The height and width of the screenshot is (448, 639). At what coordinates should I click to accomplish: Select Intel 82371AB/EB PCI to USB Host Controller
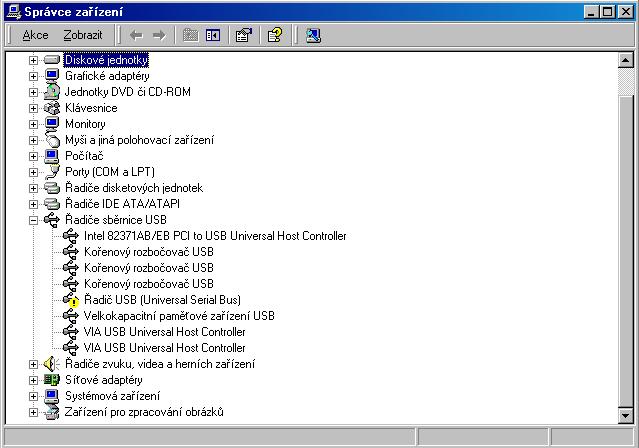214,236
